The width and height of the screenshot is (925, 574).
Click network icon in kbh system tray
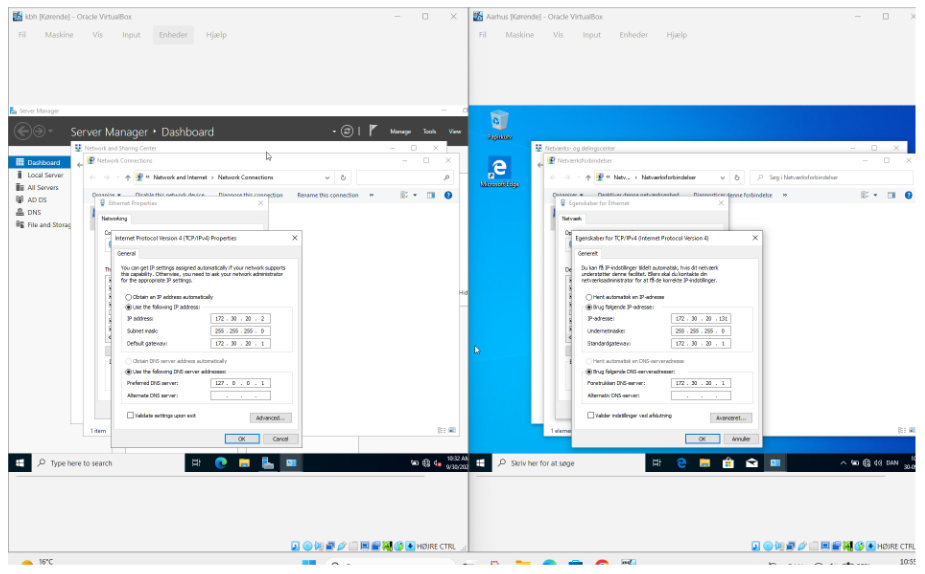tap(425, 463)
